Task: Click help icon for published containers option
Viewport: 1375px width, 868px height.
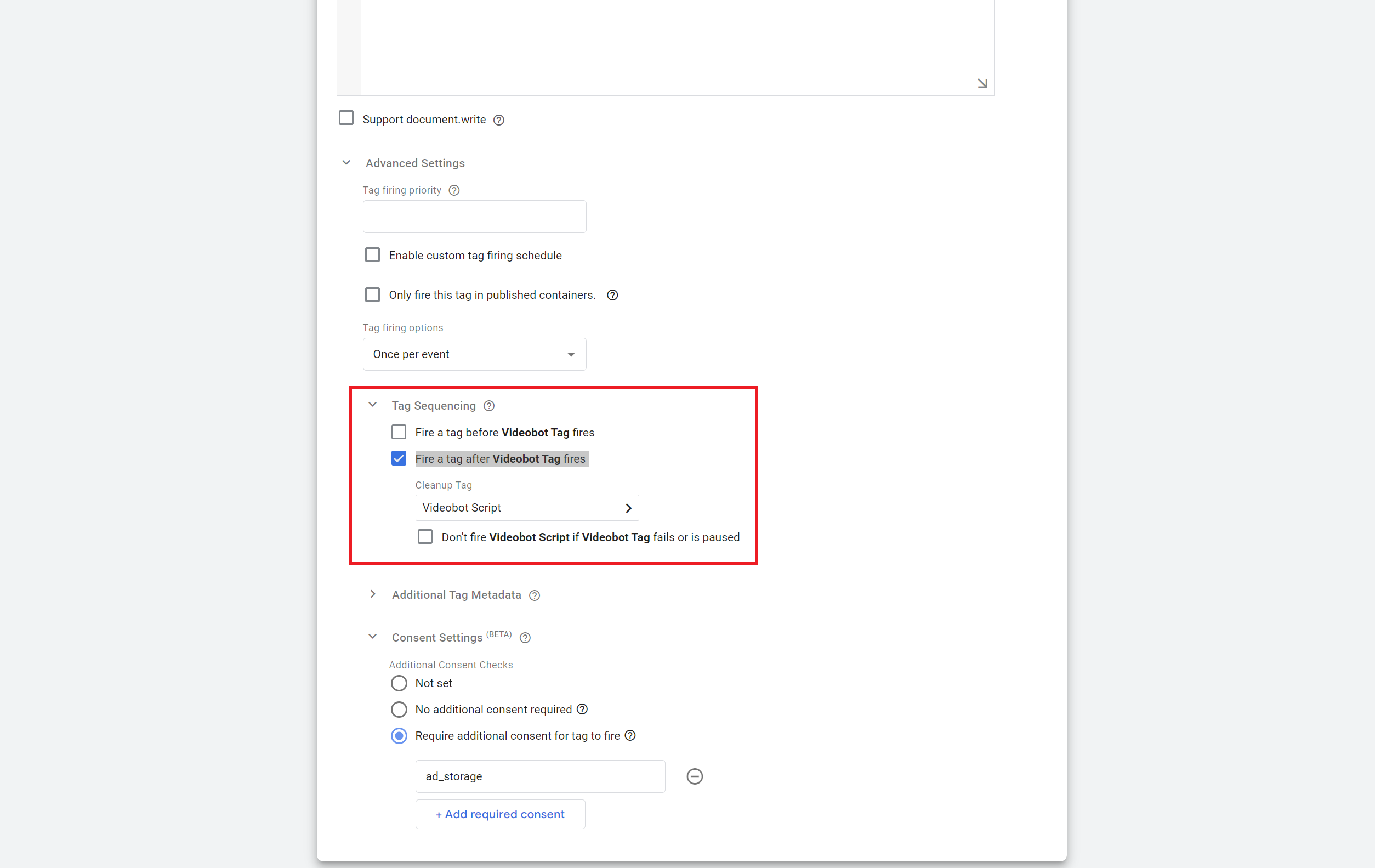Action: click(x=612, y=295)
